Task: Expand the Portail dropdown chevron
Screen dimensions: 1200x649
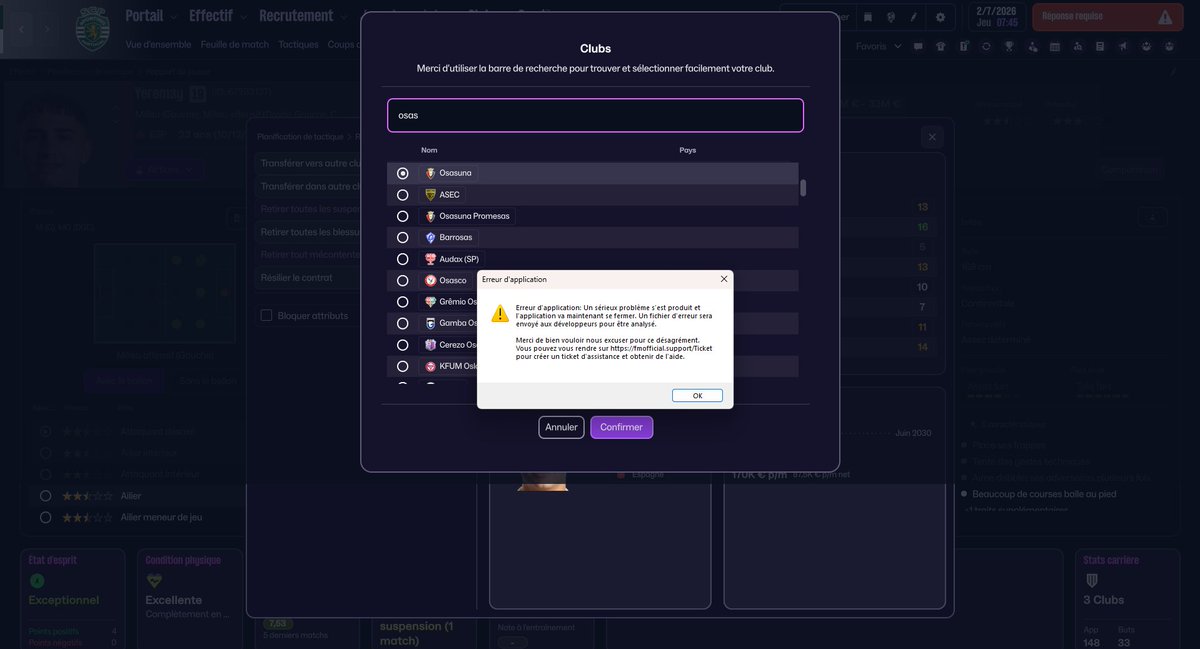Action: pos(174,17)
